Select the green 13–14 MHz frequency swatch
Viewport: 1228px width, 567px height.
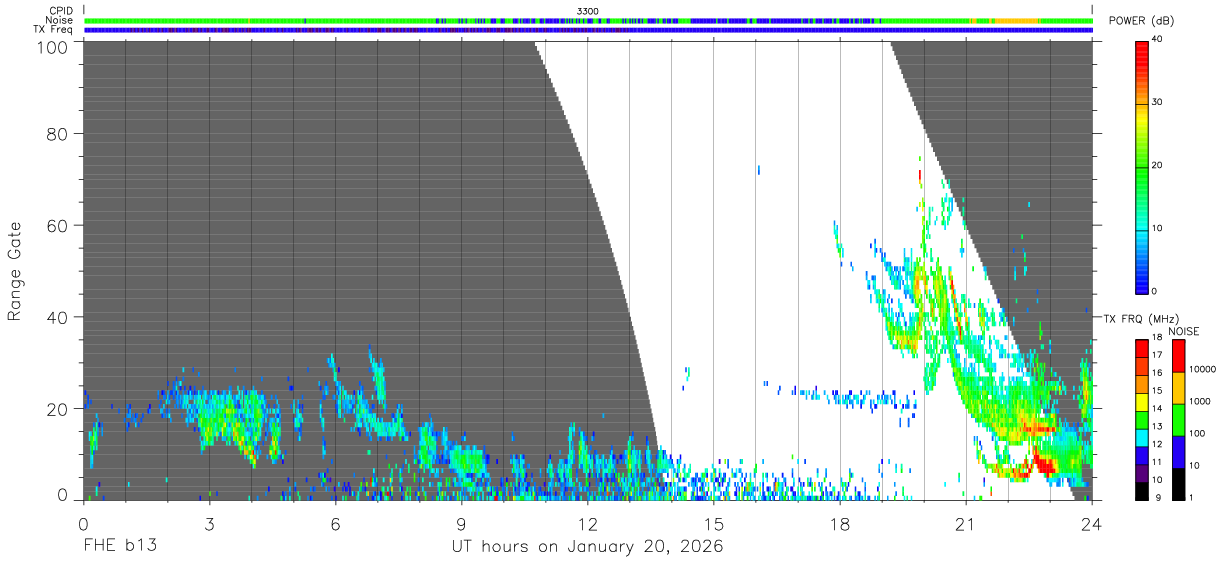1142,420
